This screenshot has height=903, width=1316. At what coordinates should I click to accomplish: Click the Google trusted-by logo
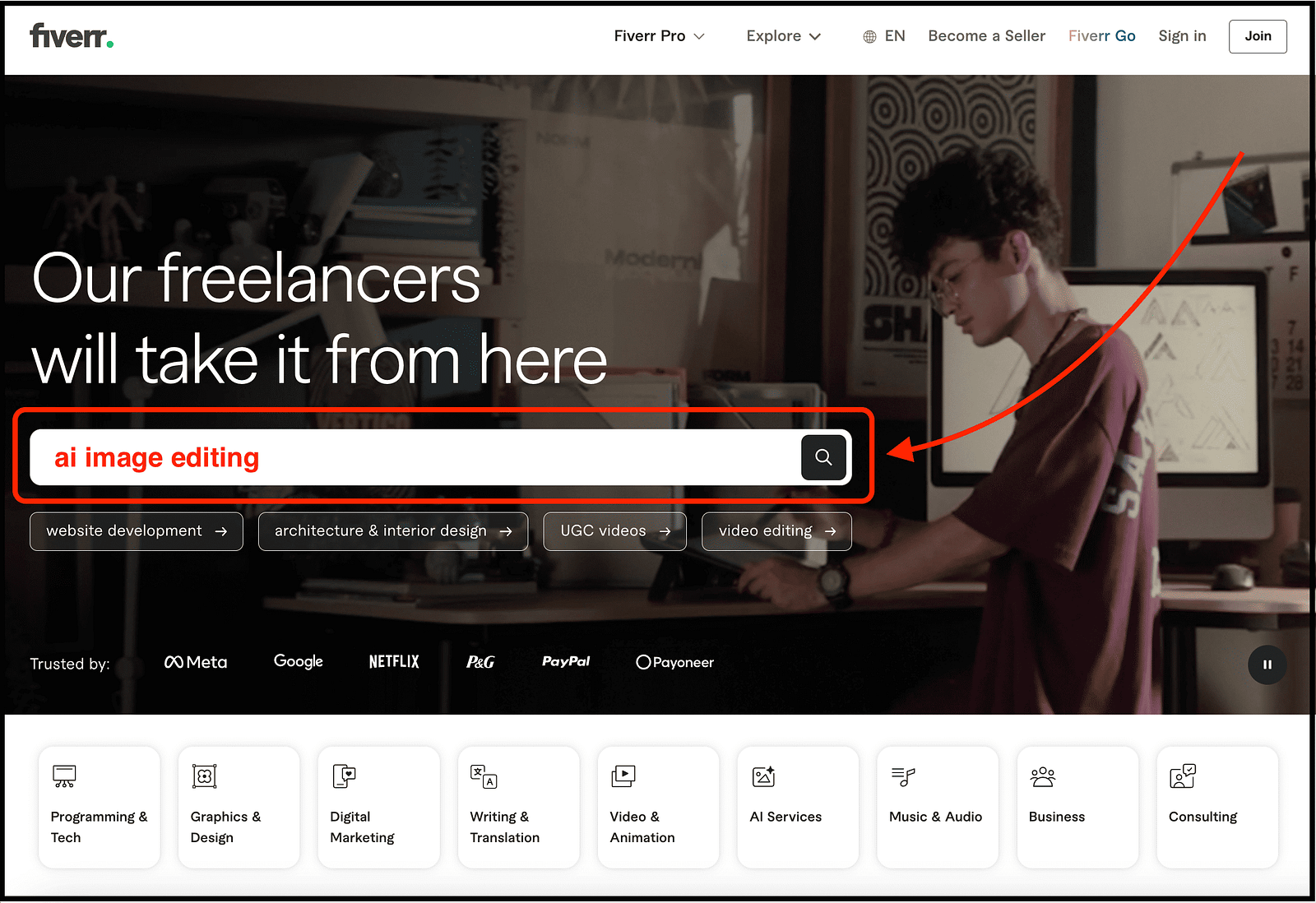(298, 662)
